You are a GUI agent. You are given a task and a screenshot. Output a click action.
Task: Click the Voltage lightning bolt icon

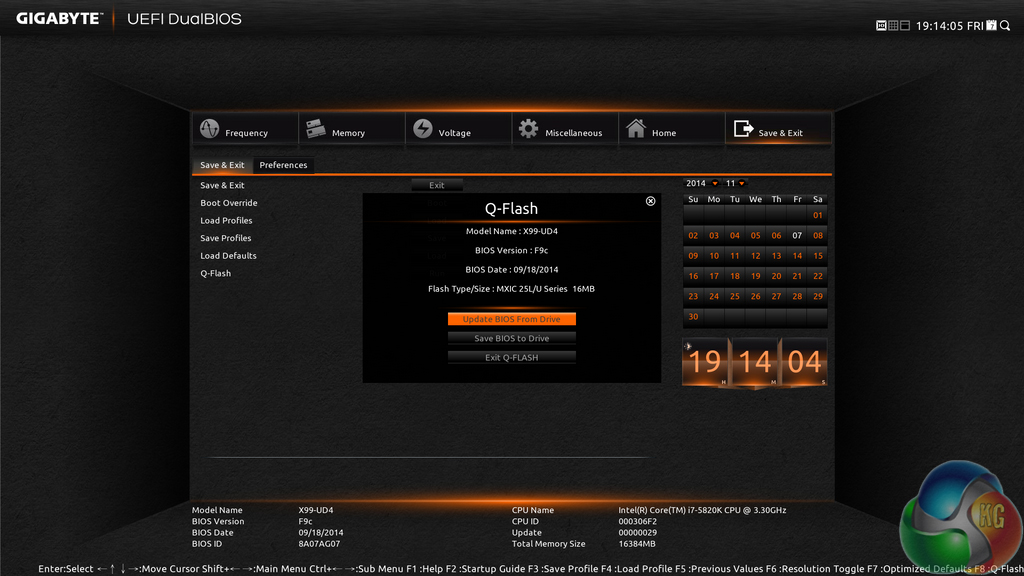click(x=423, y=129)
